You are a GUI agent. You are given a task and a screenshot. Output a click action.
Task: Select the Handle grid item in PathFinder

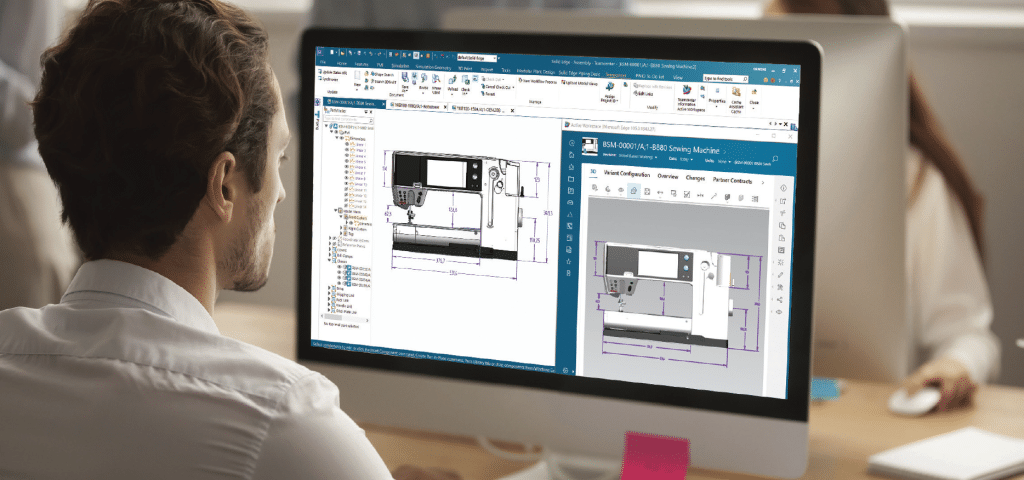(x=344, y=306)
